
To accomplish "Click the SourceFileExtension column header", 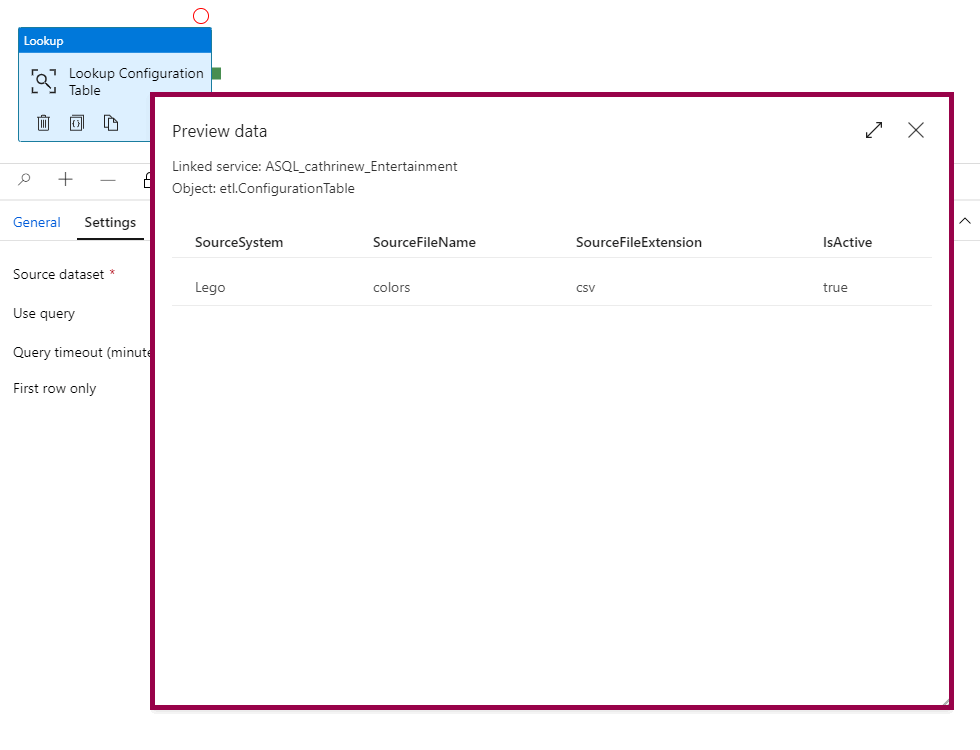I will (x=639, y=242).
